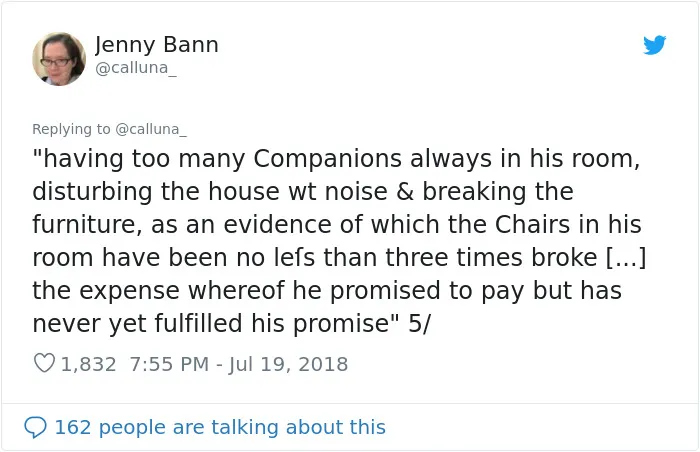700x452 pixels.
Task: Click the word "Chairs" in the tweet body
Action: point(533,224)
